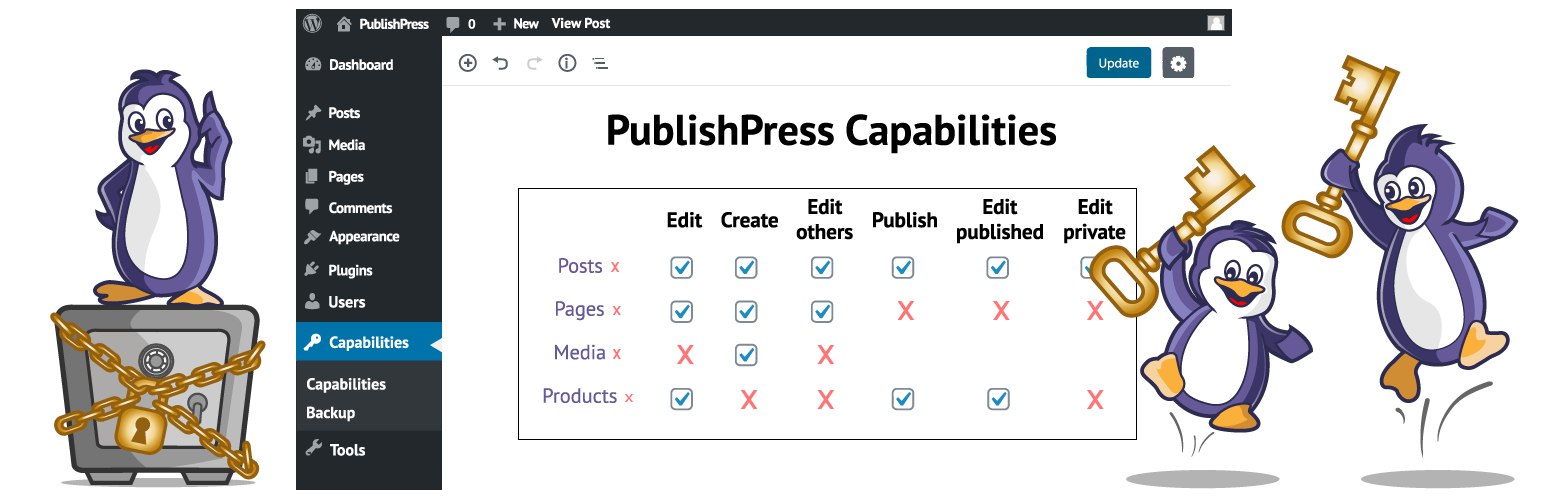Click the red X for Media Edit

click(x=685, y=354)
